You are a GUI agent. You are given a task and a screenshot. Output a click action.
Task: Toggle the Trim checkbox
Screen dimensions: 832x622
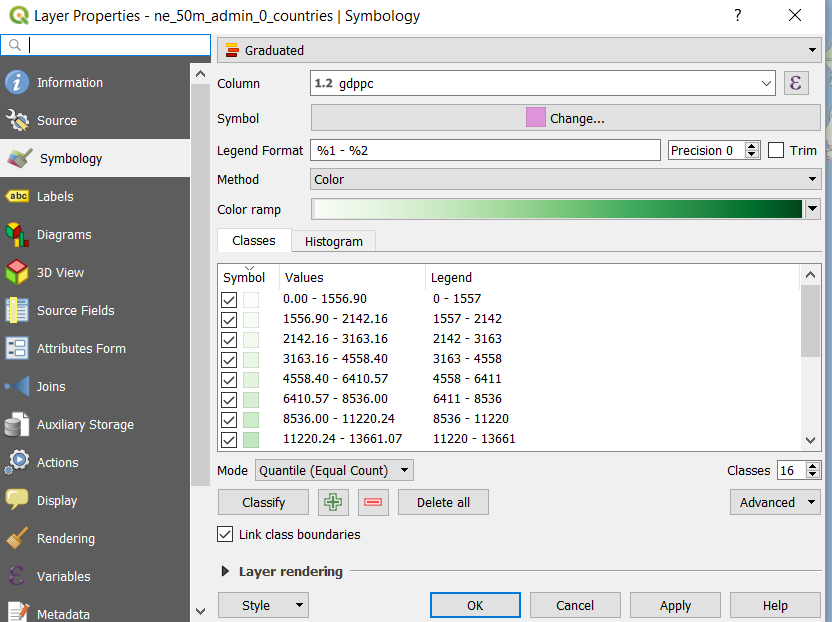(776, 150)
